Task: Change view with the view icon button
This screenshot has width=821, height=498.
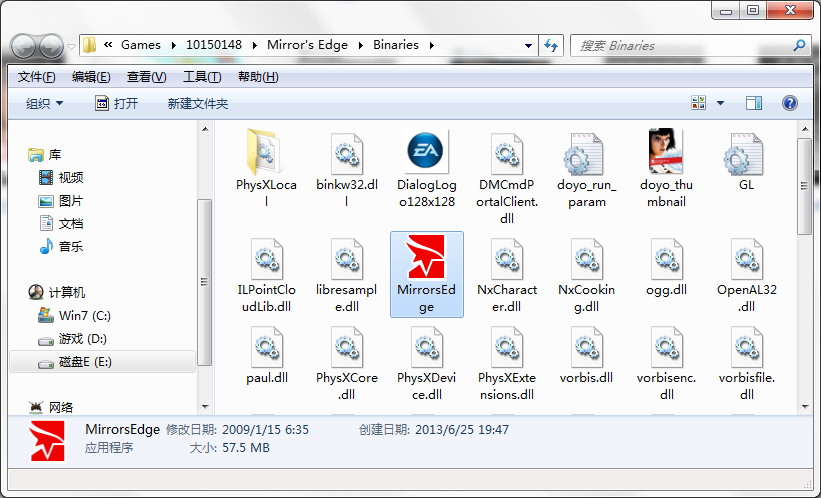Action: point(698,103)
